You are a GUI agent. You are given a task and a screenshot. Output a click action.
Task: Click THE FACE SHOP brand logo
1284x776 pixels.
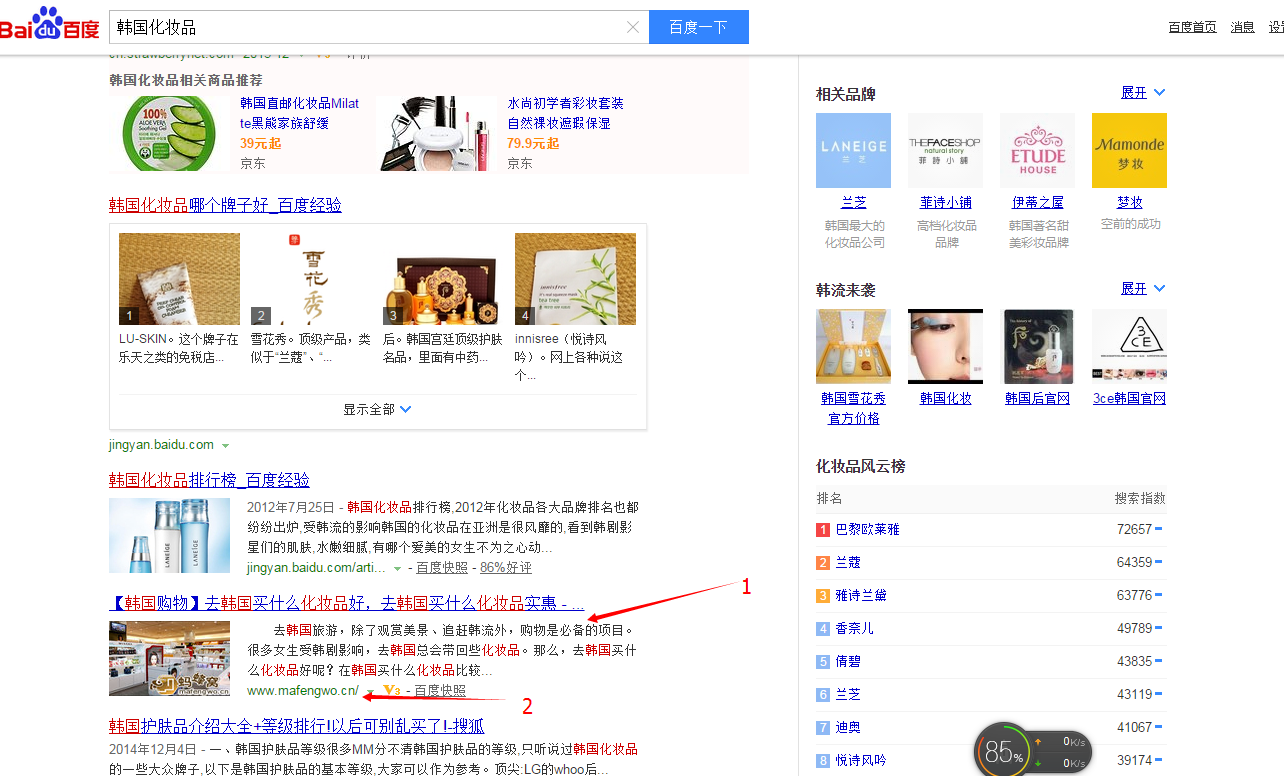click(x=945, y=150)
